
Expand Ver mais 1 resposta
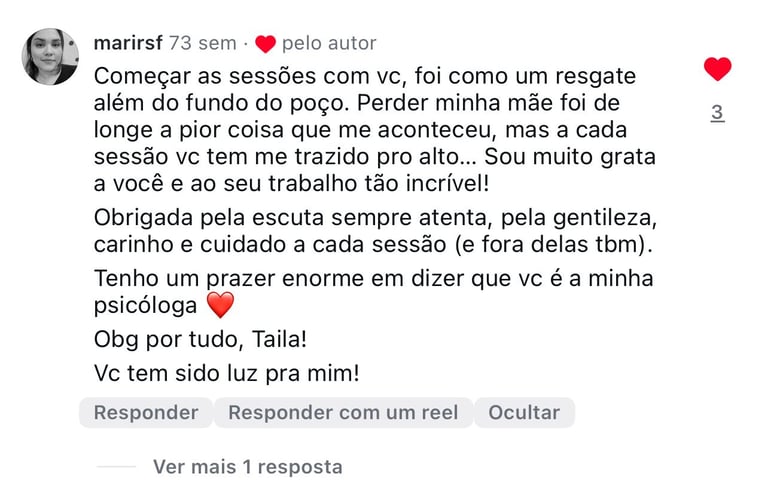(247, 467)
